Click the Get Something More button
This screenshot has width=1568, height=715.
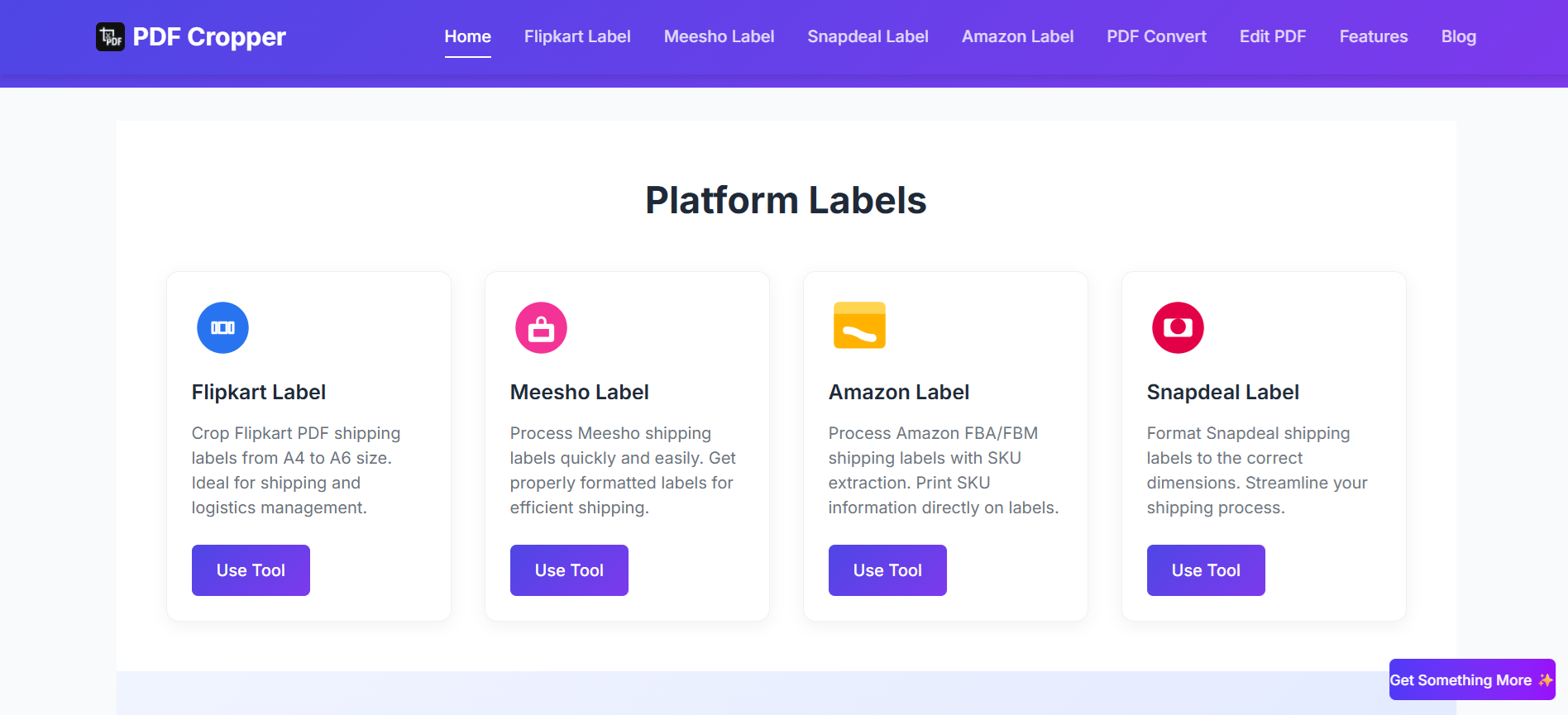pyautogui.click(x=1472, y=679)
